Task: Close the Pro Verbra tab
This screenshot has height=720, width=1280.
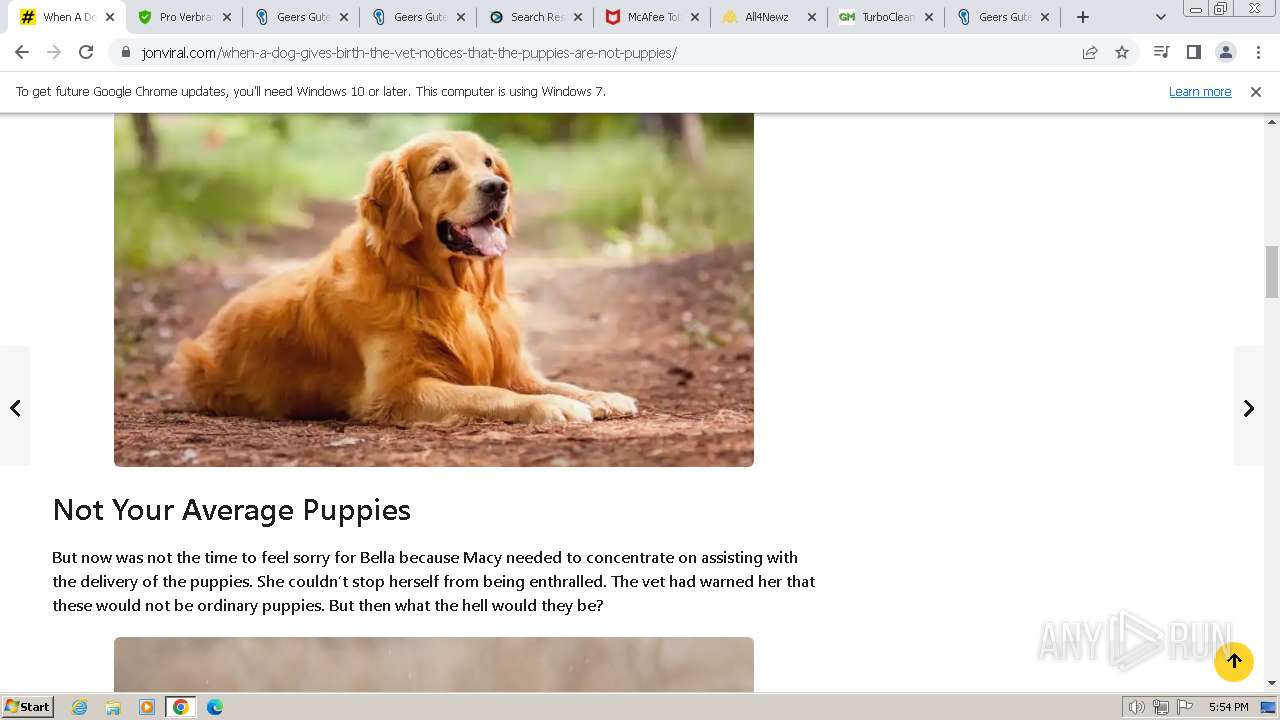Action: (x=227, y=17)
